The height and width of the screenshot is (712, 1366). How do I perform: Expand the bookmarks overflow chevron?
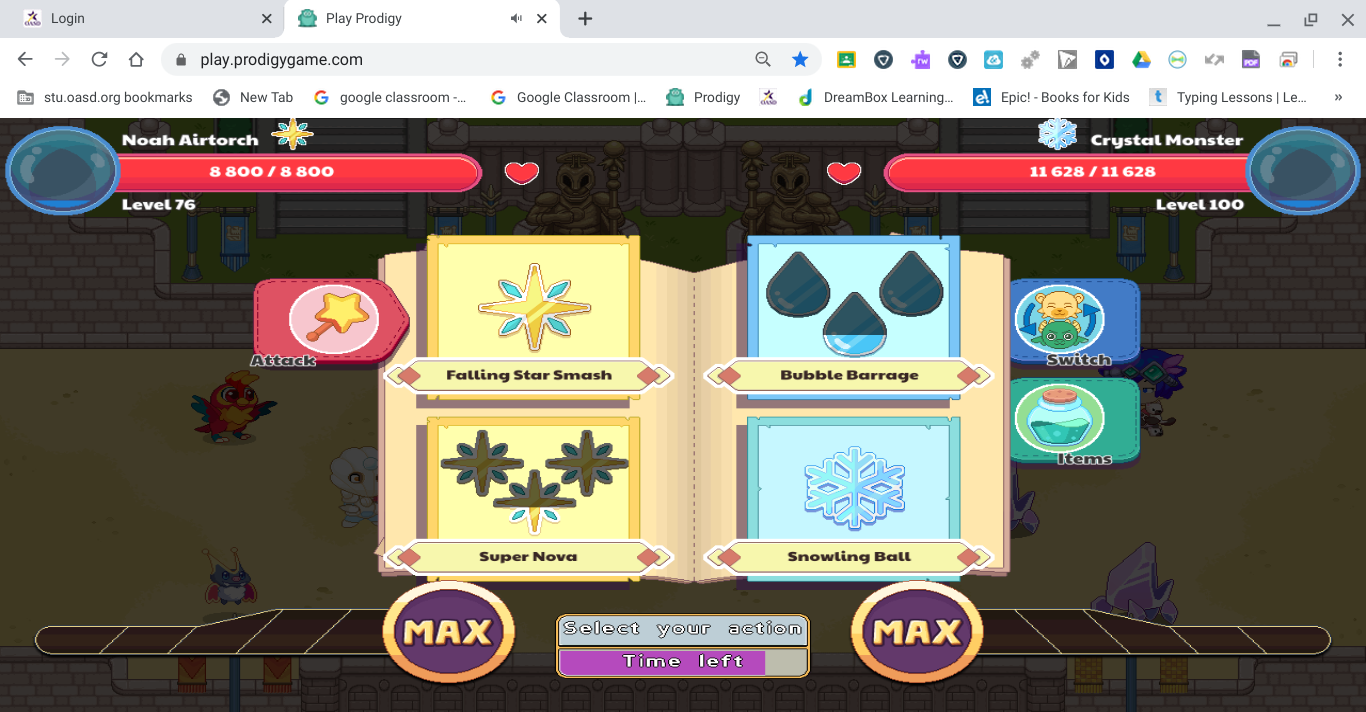coord(1338,97)
